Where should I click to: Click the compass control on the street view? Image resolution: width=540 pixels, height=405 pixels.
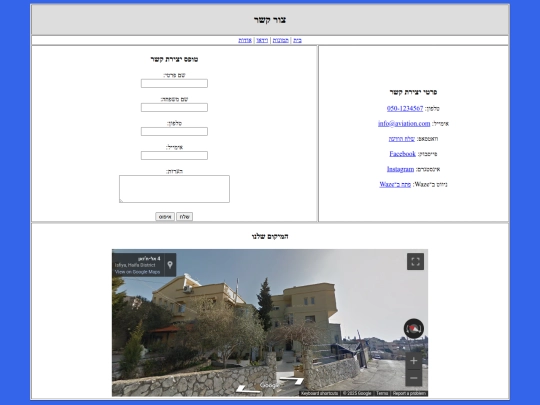(x=414, y=329)
